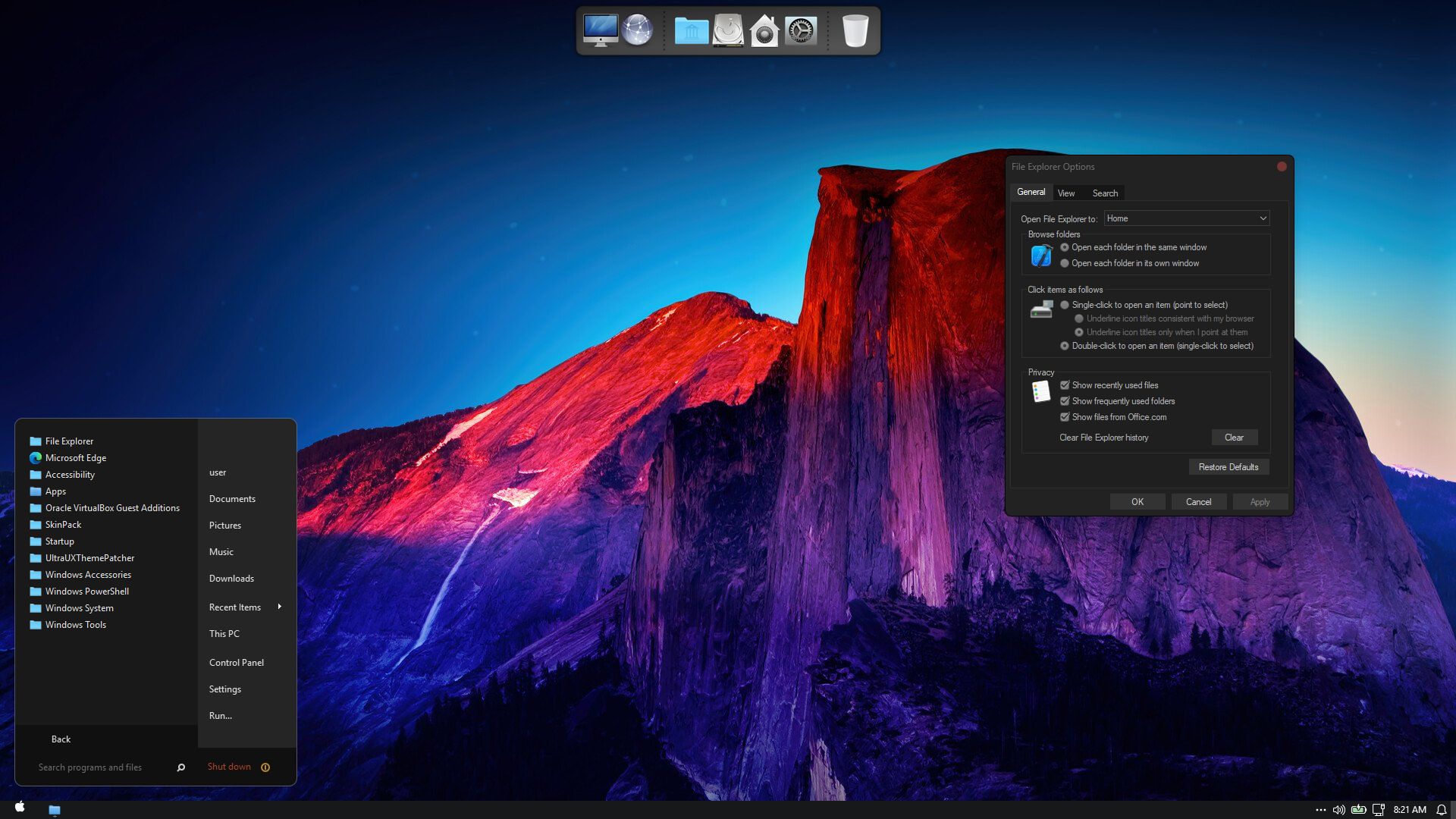This screenshot has width=1456, height=819.
Task: Open the gear System Preferences dock icon
Action: click(x=801, y=31)
